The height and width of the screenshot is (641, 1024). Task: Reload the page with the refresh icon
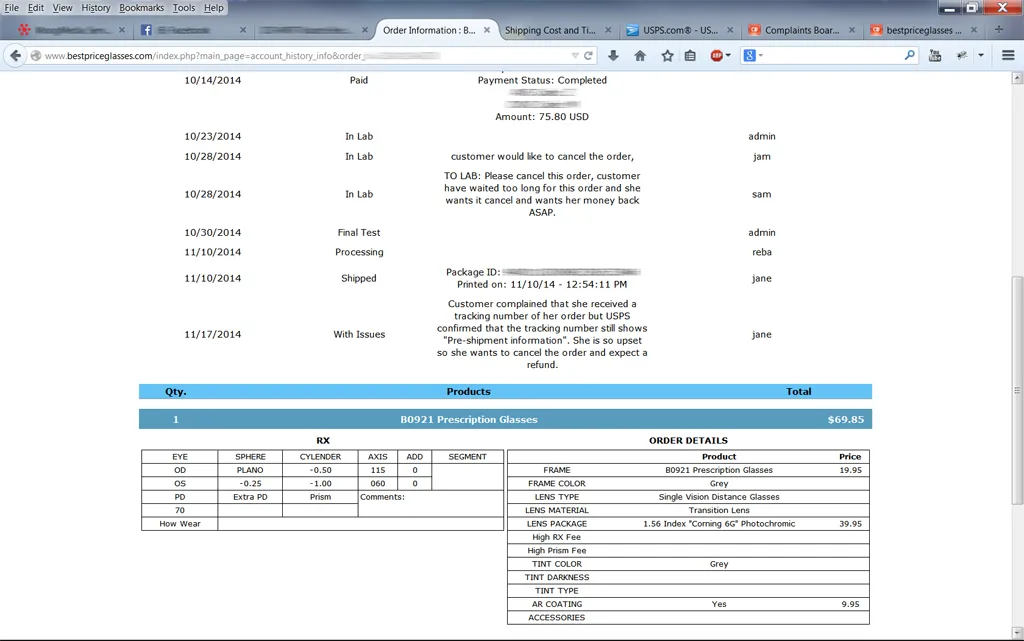[589, 56]
